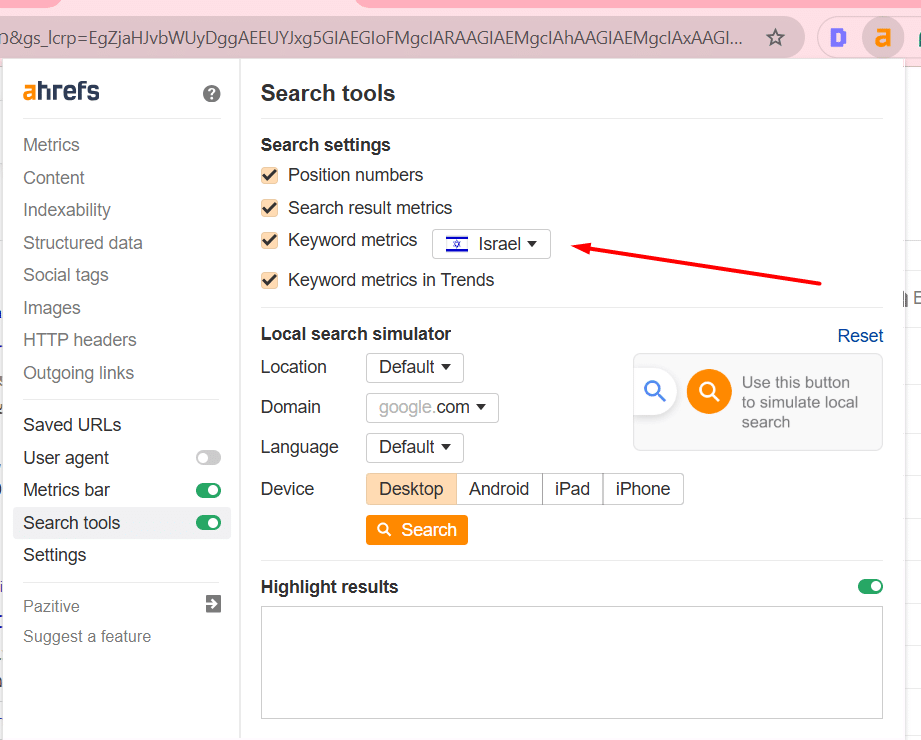The image size is (921, 740).
Task: Click the browser address bar URL
Action: pyautogui.click(x=371, y=38)
